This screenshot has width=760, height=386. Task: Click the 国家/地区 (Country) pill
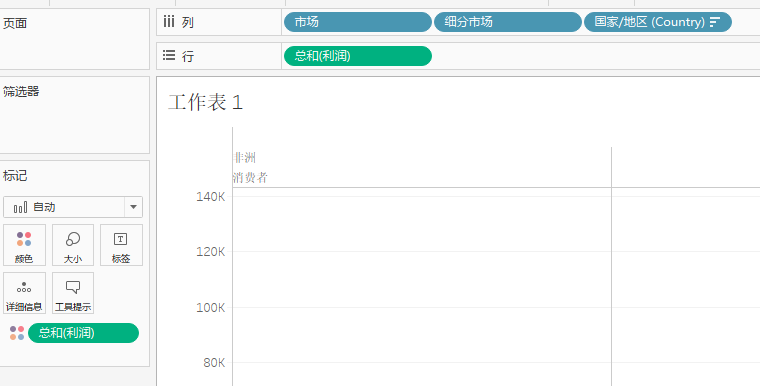[x=658, y=22]
